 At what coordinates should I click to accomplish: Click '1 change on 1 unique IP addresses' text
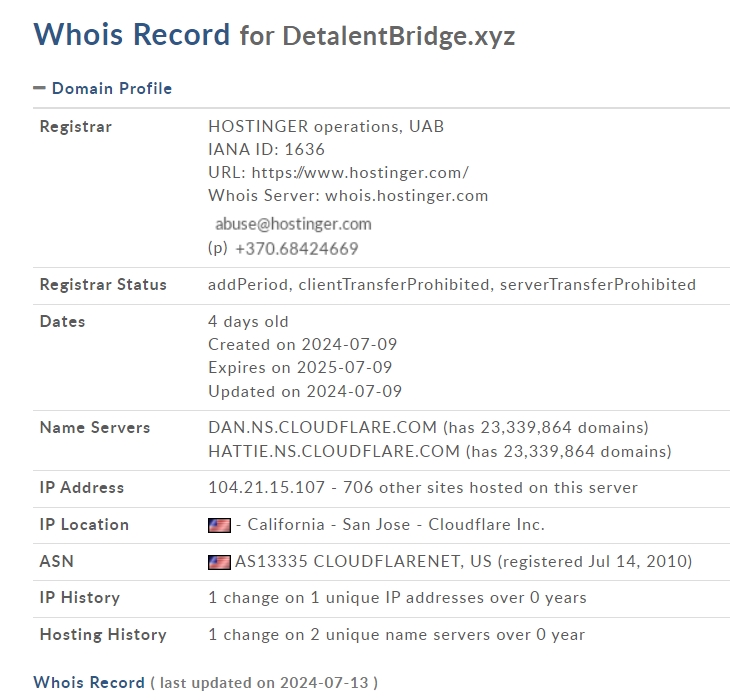[x=397, y=598]
